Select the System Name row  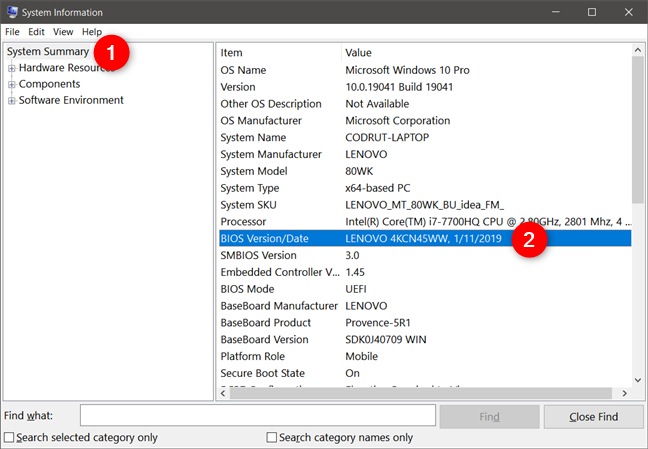[425, 137]
